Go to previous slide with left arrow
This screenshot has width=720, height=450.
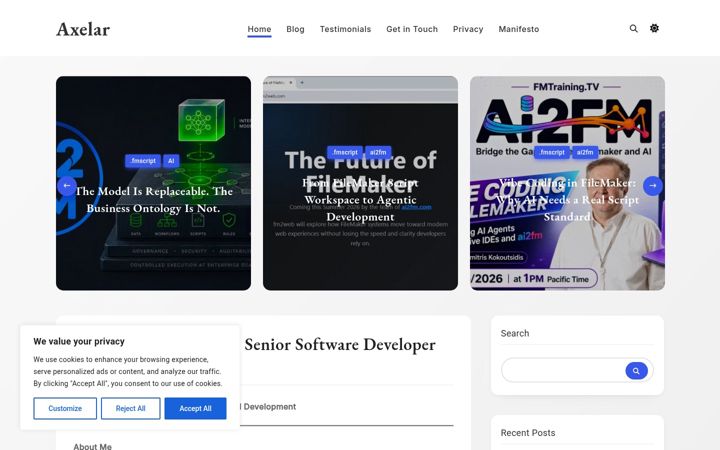(x=67, y=186)
